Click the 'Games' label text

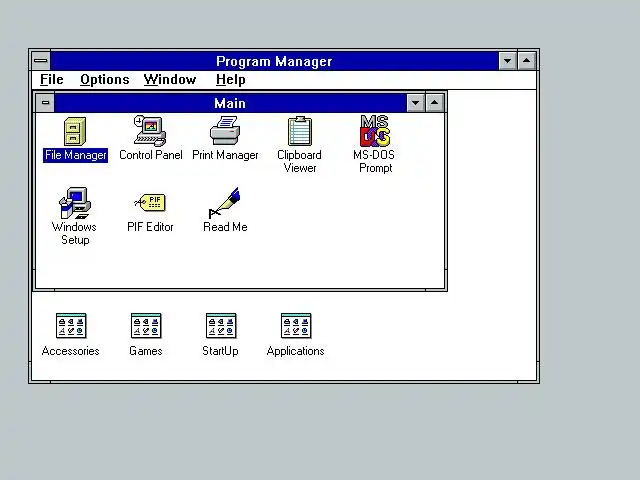(x=146, y=351)
